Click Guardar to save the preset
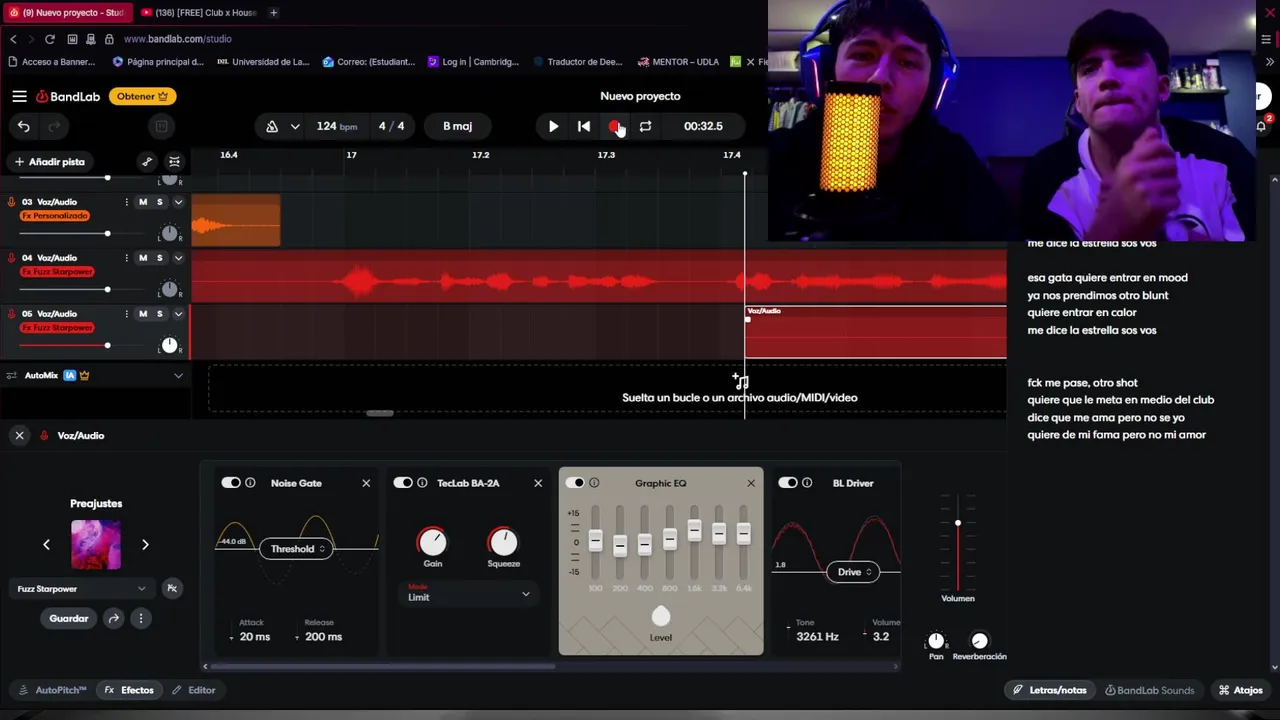 tap(69, 618)
